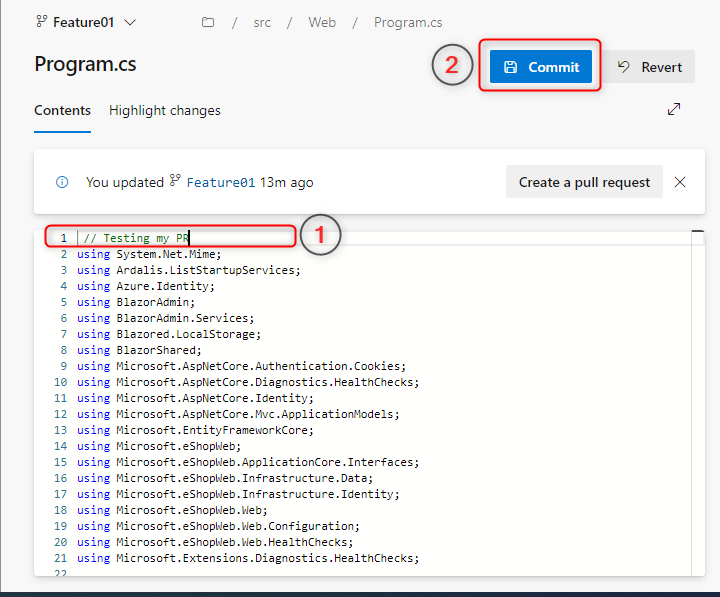Image resolution: width=720 pixels, height=597 pixels.
Task: Click the 'using BlazorShared;' line
Action: tap(140, 350)
